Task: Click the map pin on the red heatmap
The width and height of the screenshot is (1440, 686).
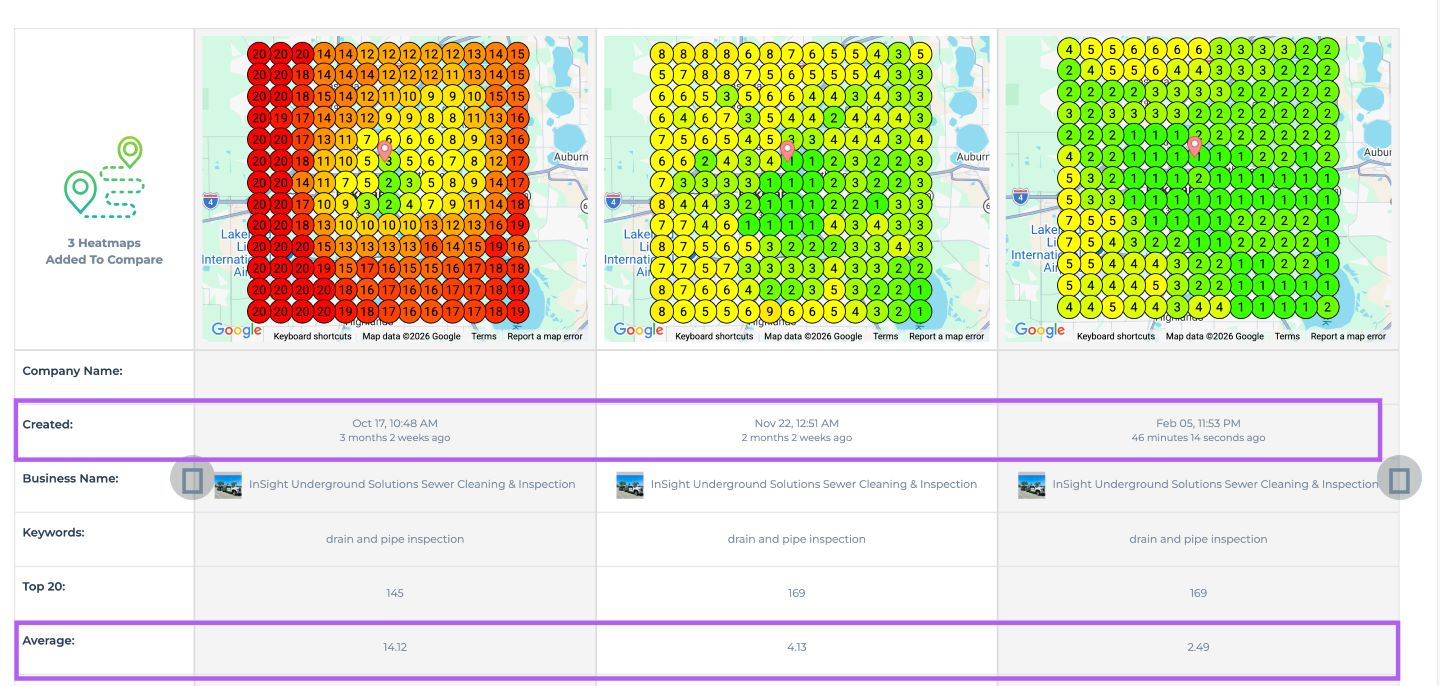Action: tap(385, 151)
